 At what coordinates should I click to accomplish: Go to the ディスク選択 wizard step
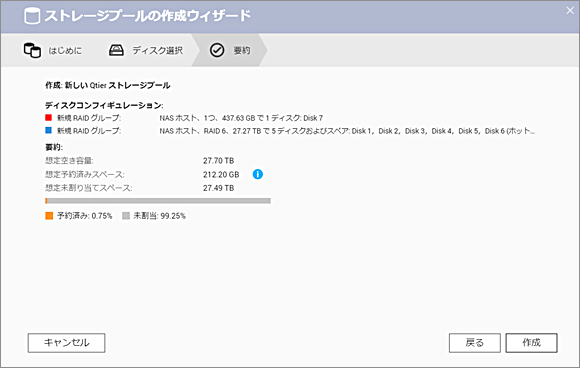point(145,50)
